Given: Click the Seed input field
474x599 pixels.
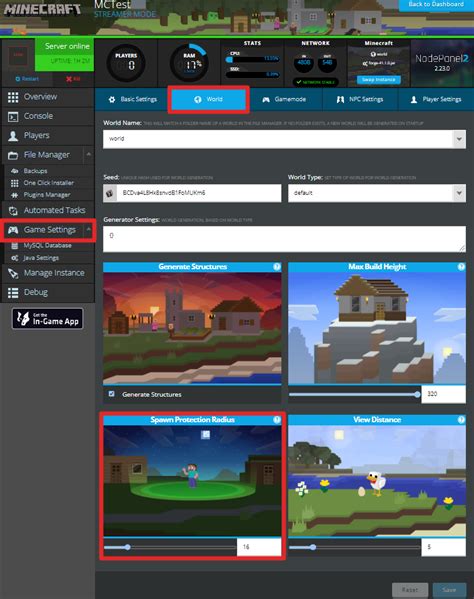Looking at the screenshot, I should pyautogui.click(x=199, y=193).
